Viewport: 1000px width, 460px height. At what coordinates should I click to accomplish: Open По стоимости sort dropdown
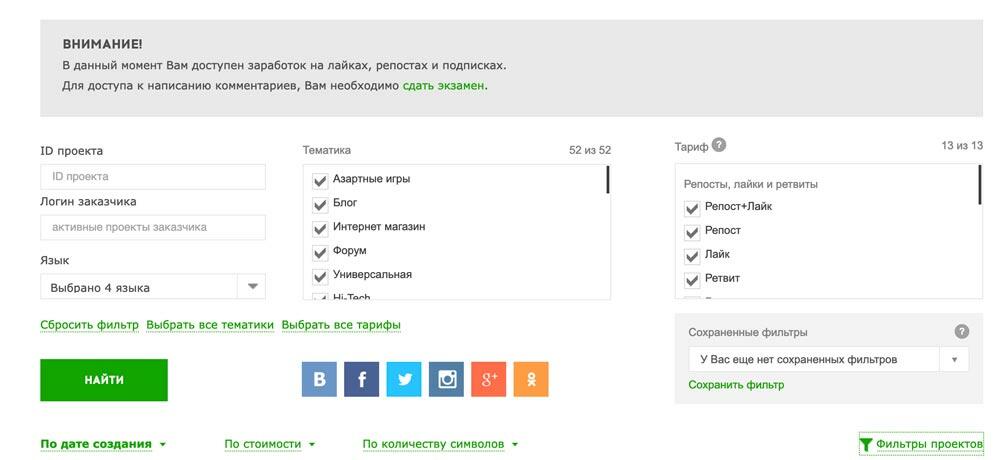click(270, 444)
